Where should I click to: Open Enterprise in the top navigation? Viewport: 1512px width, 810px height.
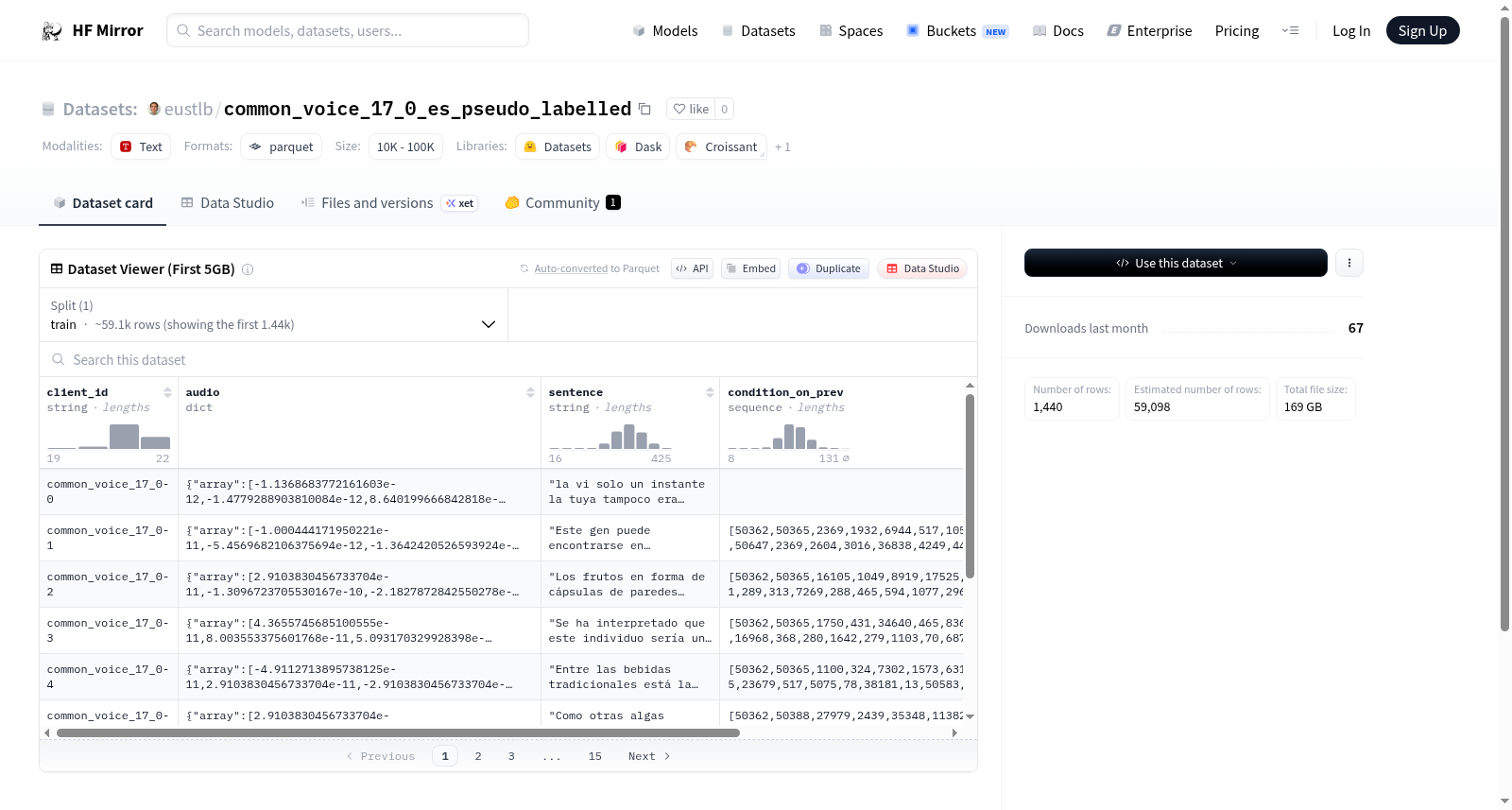(x=1149, y=31)
